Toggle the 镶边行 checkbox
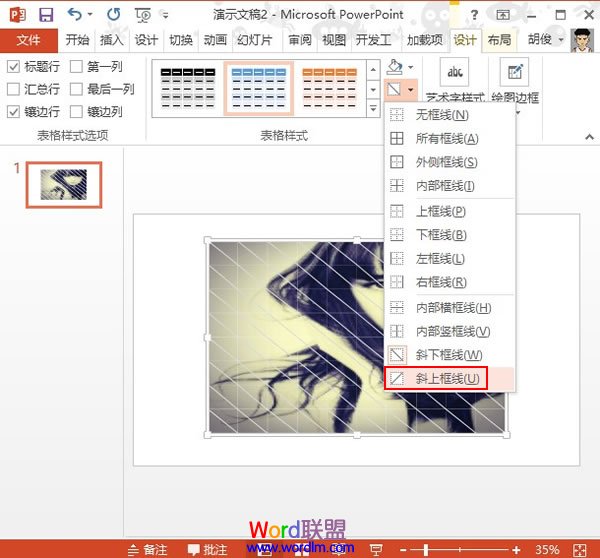This screenshot has width=600, height=558. tap(13, 112)
